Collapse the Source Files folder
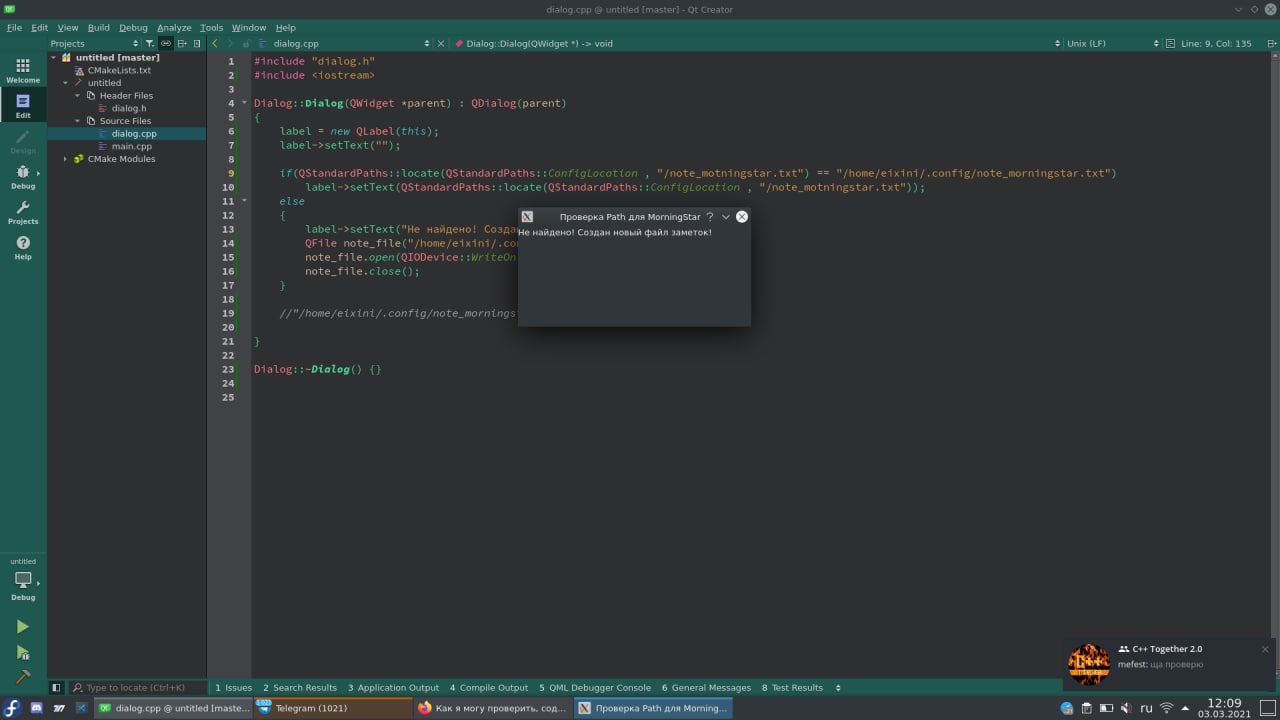The width and height of the screenshot is (1280, 720). click(x=78, y=121)
